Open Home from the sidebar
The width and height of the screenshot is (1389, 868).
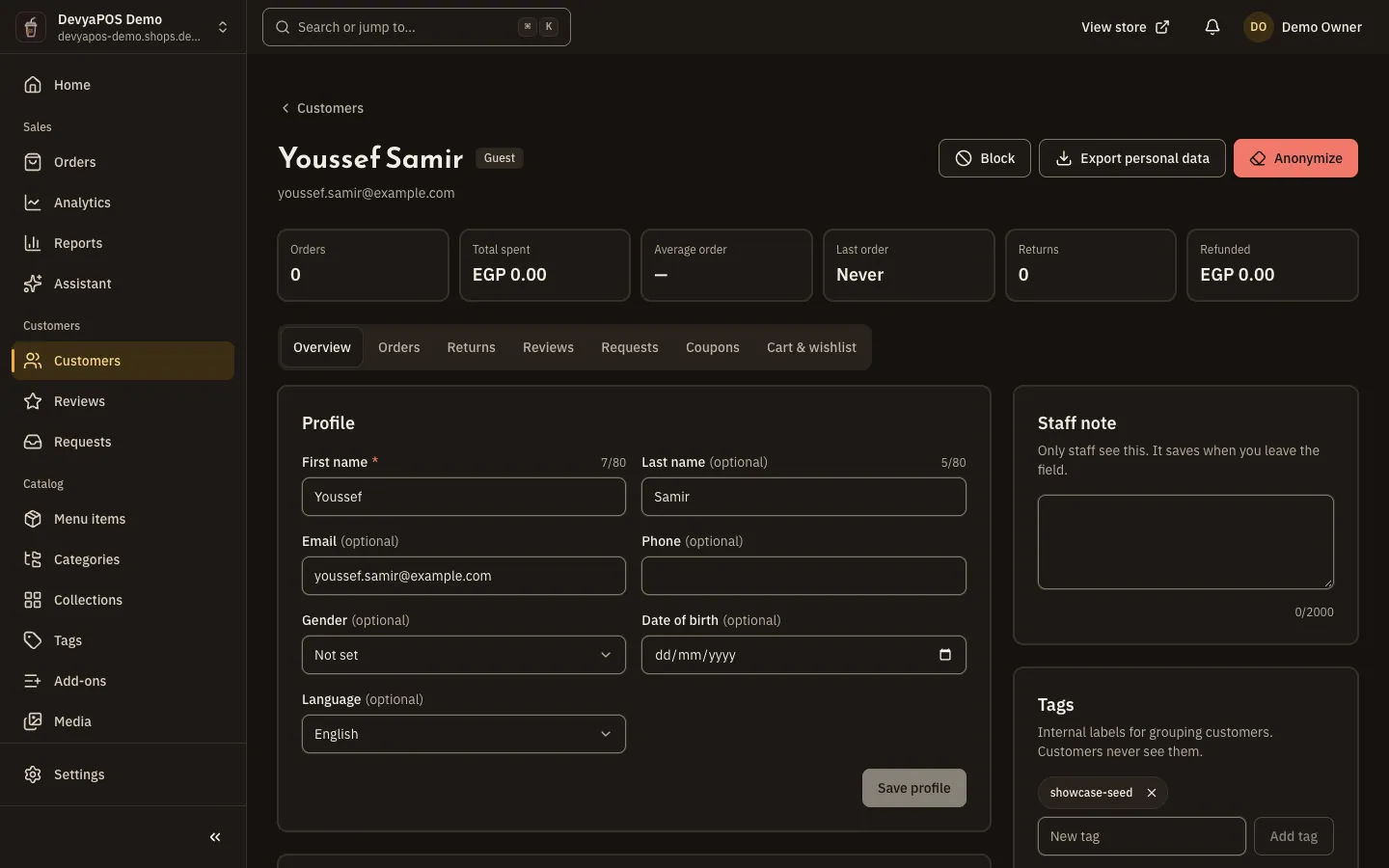(123, 85)
